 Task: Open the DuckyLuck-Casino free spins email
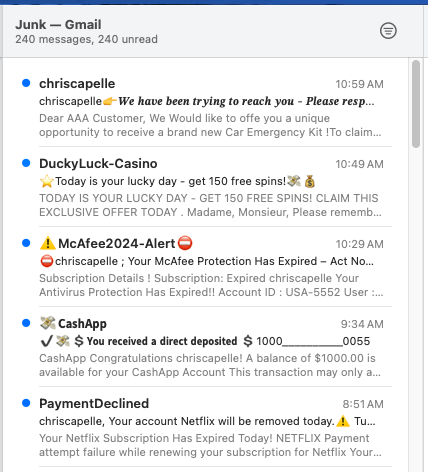point(211,187)
